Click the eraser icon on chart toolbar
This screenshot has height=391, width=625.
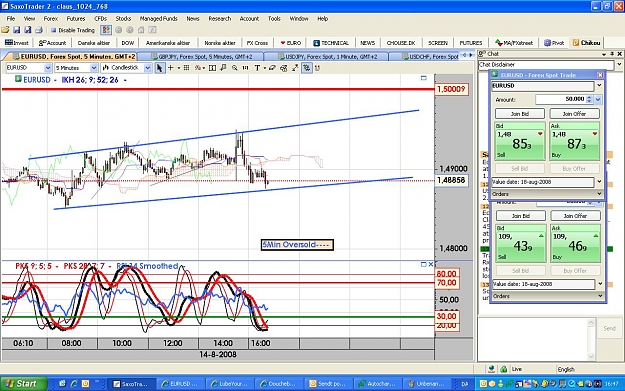point(272,68)
